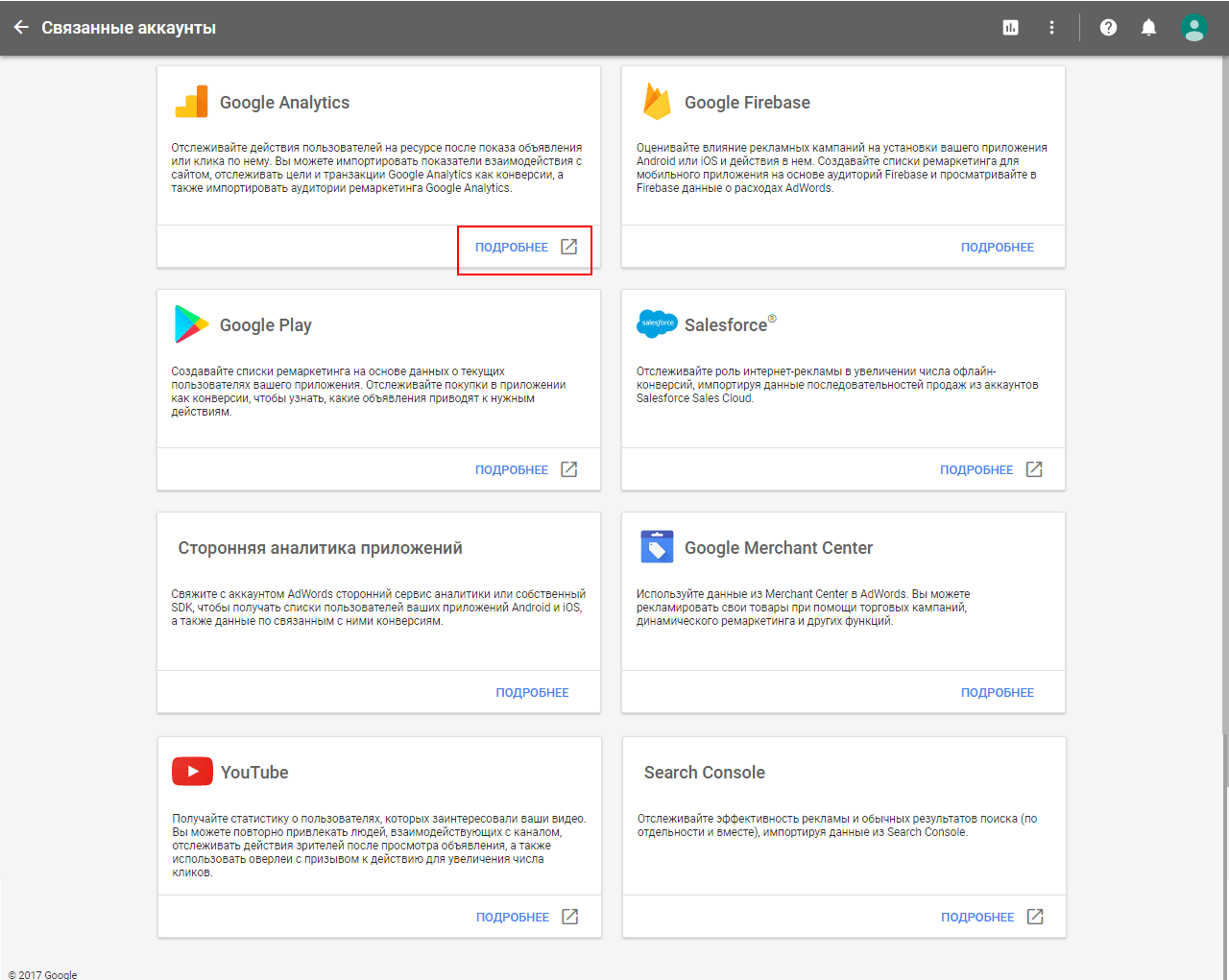
Task: Select the Google Analytics card title
Action: pos(284,103)
